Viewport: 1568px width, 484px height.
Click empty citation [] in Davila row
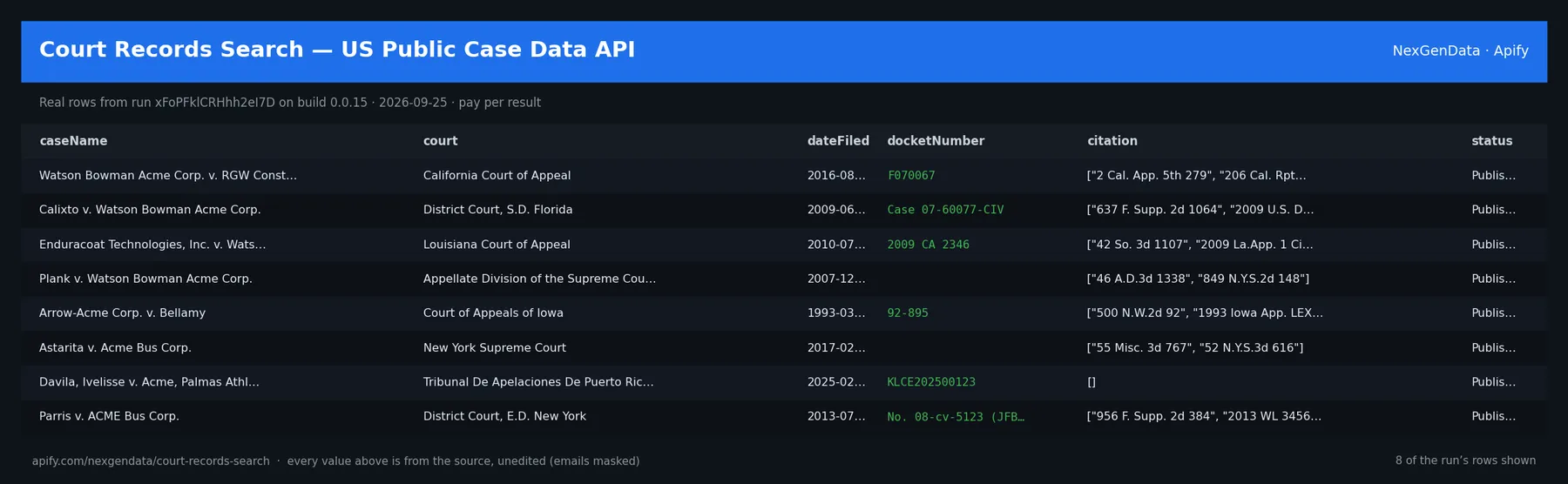1092,382
